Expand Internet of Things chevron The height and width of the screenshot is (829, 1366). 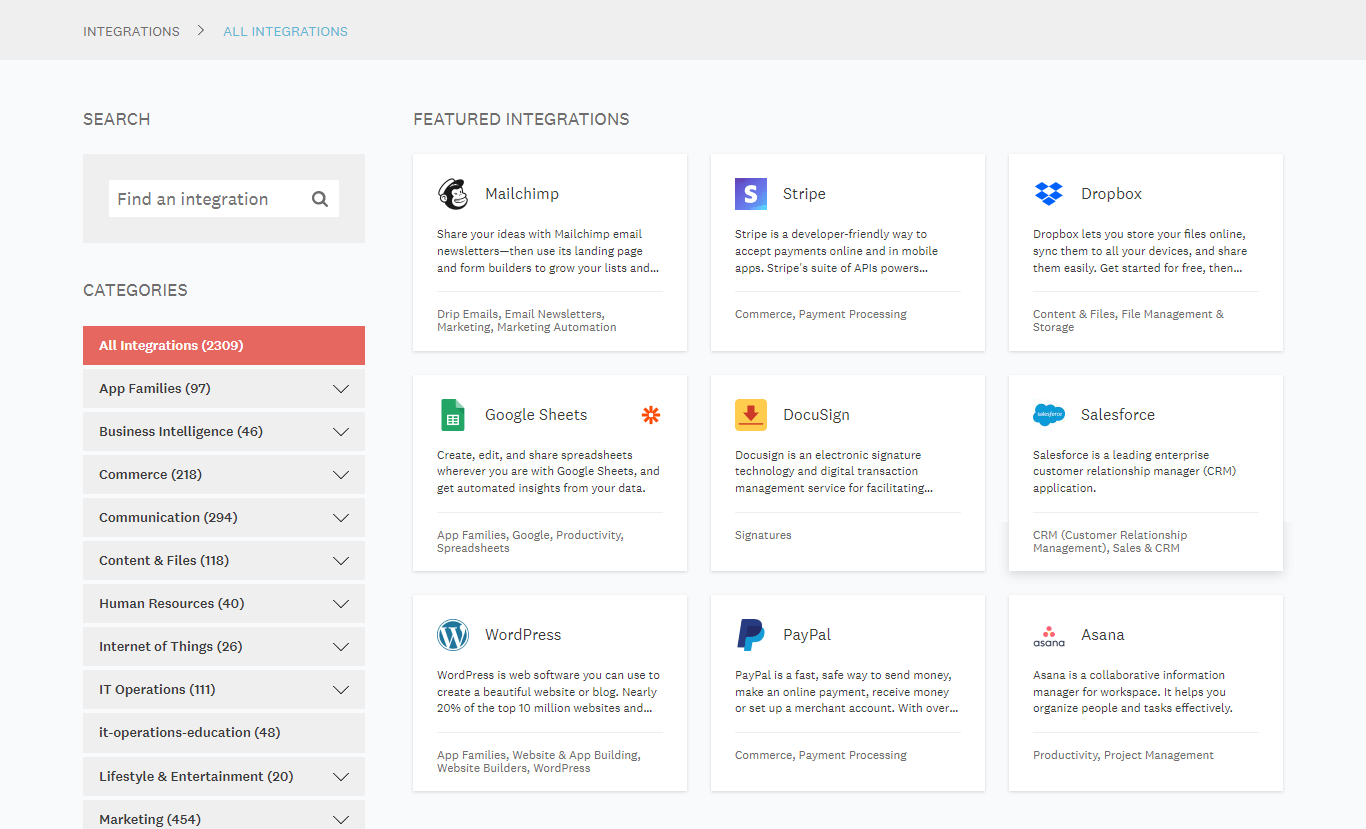pyautogui.click(x=341, y=647)
